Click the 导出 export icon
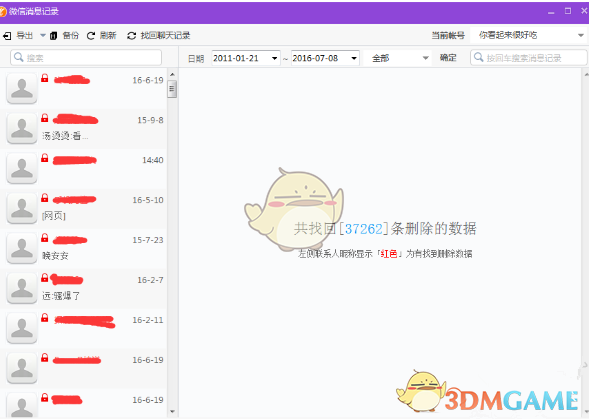 pos(7,36)
